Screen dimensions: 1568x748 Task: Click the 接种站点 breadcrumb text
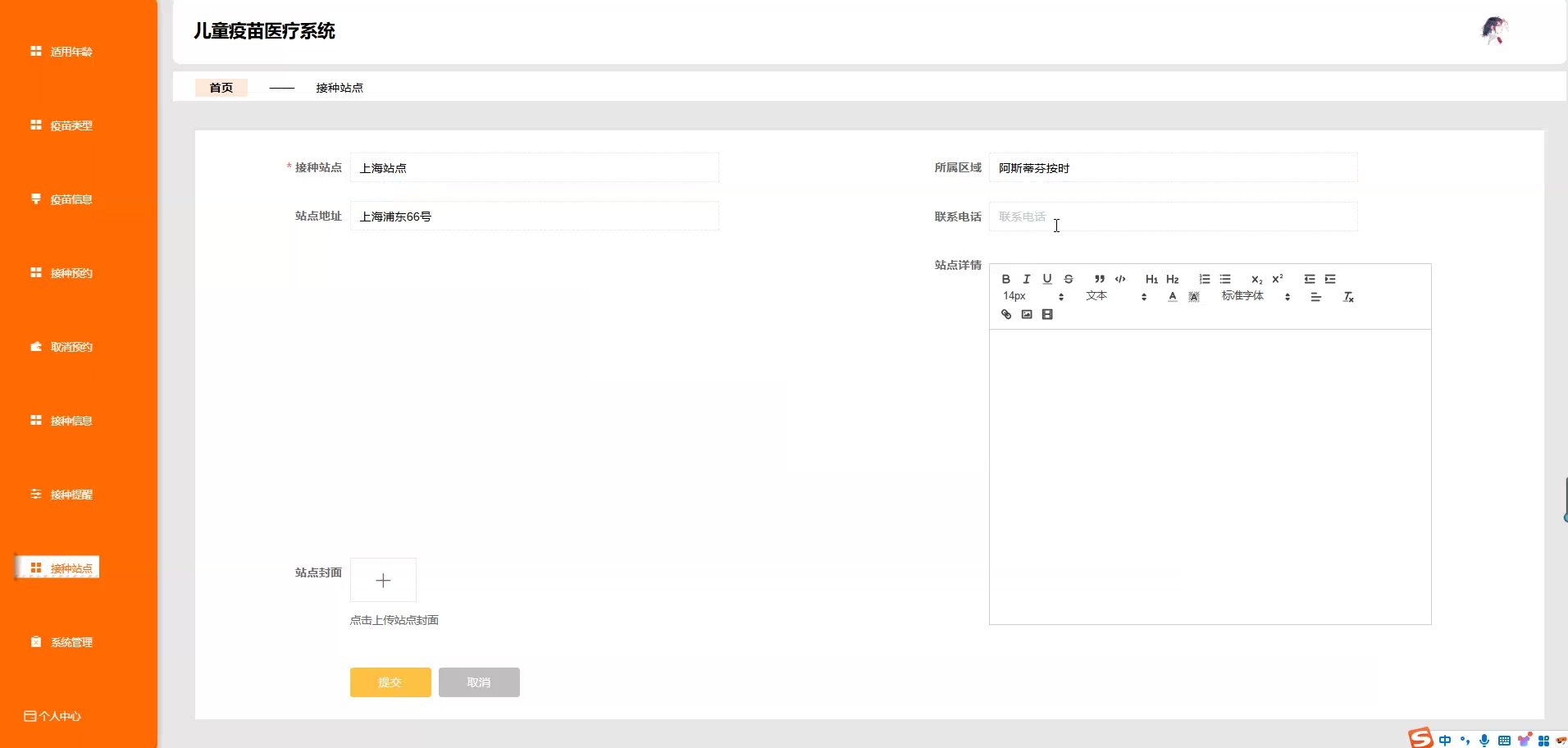click(x=340, y=88)
